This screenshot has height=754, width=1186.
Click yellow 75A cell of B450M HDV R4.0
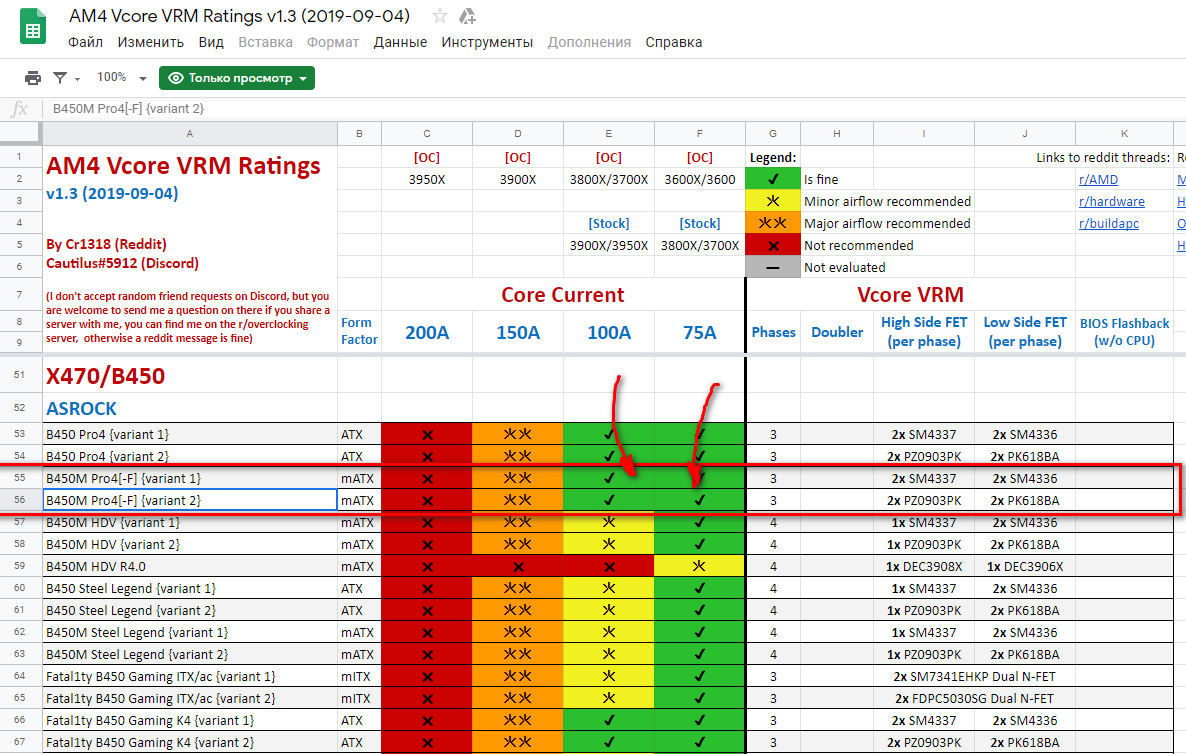(x=700, y=566)
